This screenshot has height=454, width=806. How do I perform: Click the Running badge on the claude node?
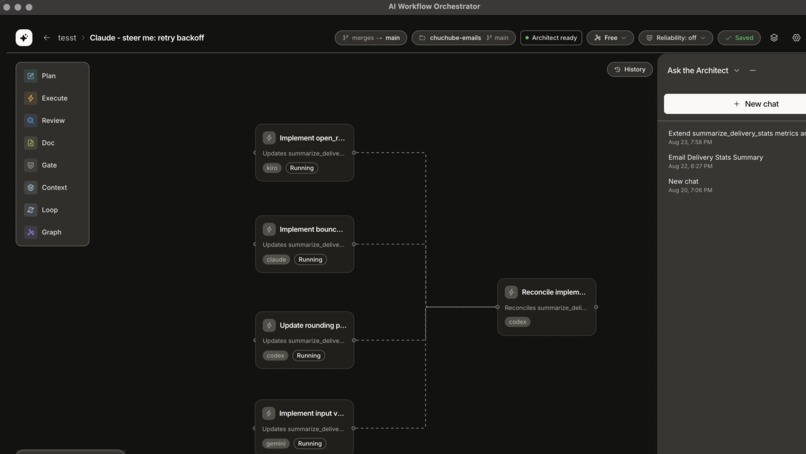click(x=310, y=260)
